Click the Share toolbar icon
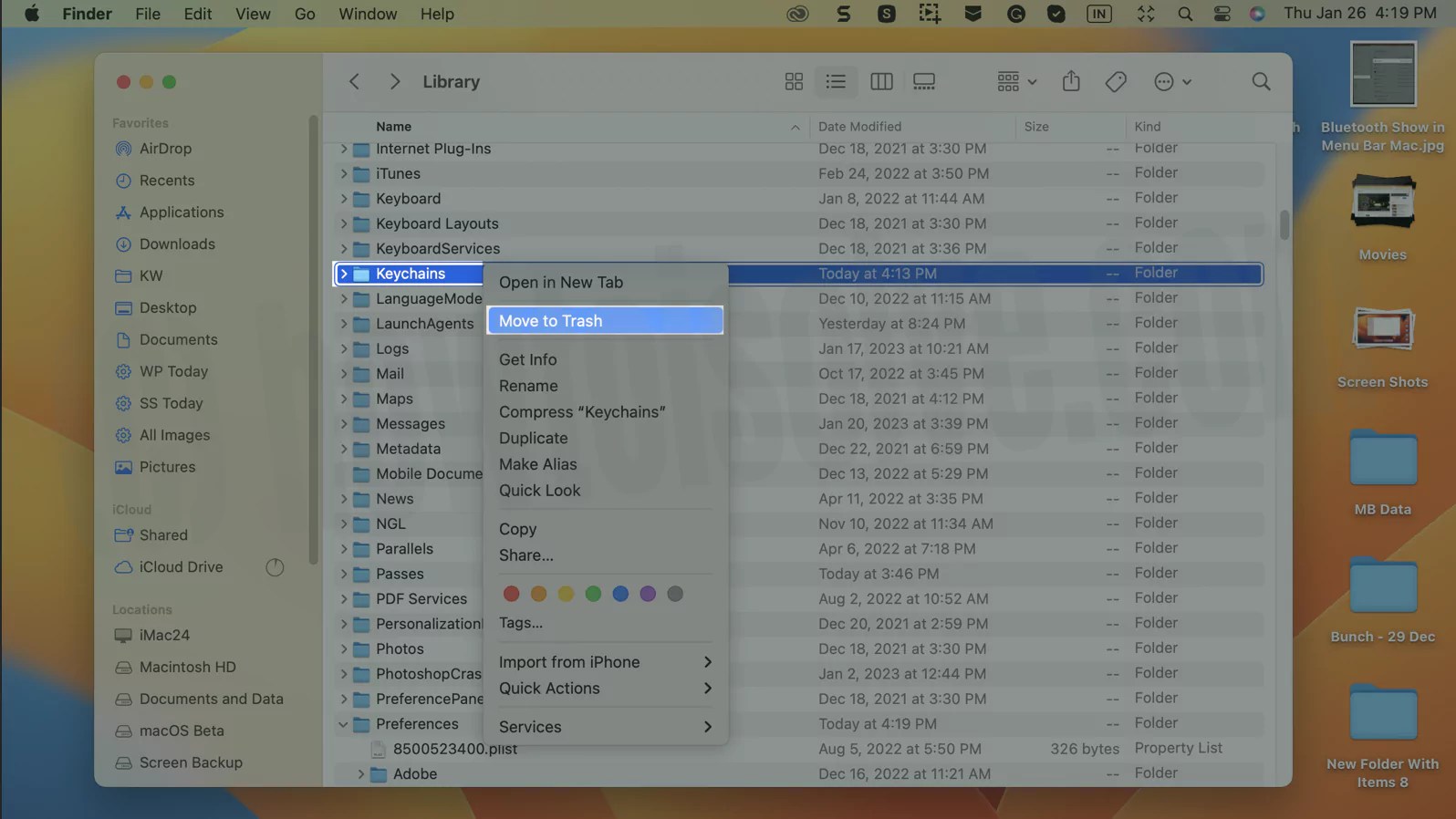The width and height of the screenshot is (1456, 819). 1071,82
